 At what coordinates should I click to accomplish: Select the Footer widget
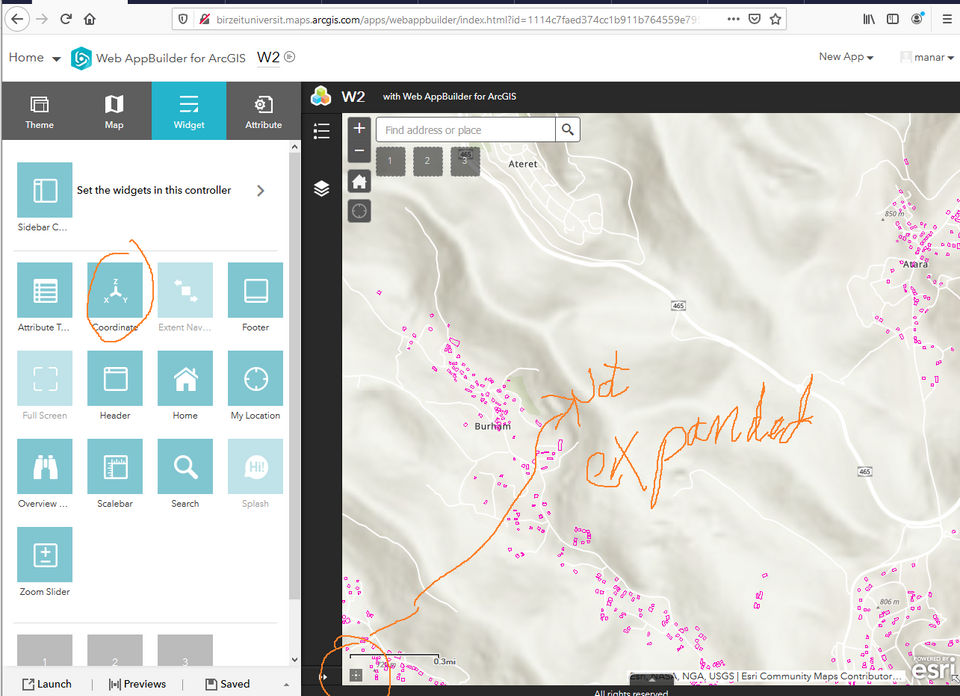coord(255,290)
